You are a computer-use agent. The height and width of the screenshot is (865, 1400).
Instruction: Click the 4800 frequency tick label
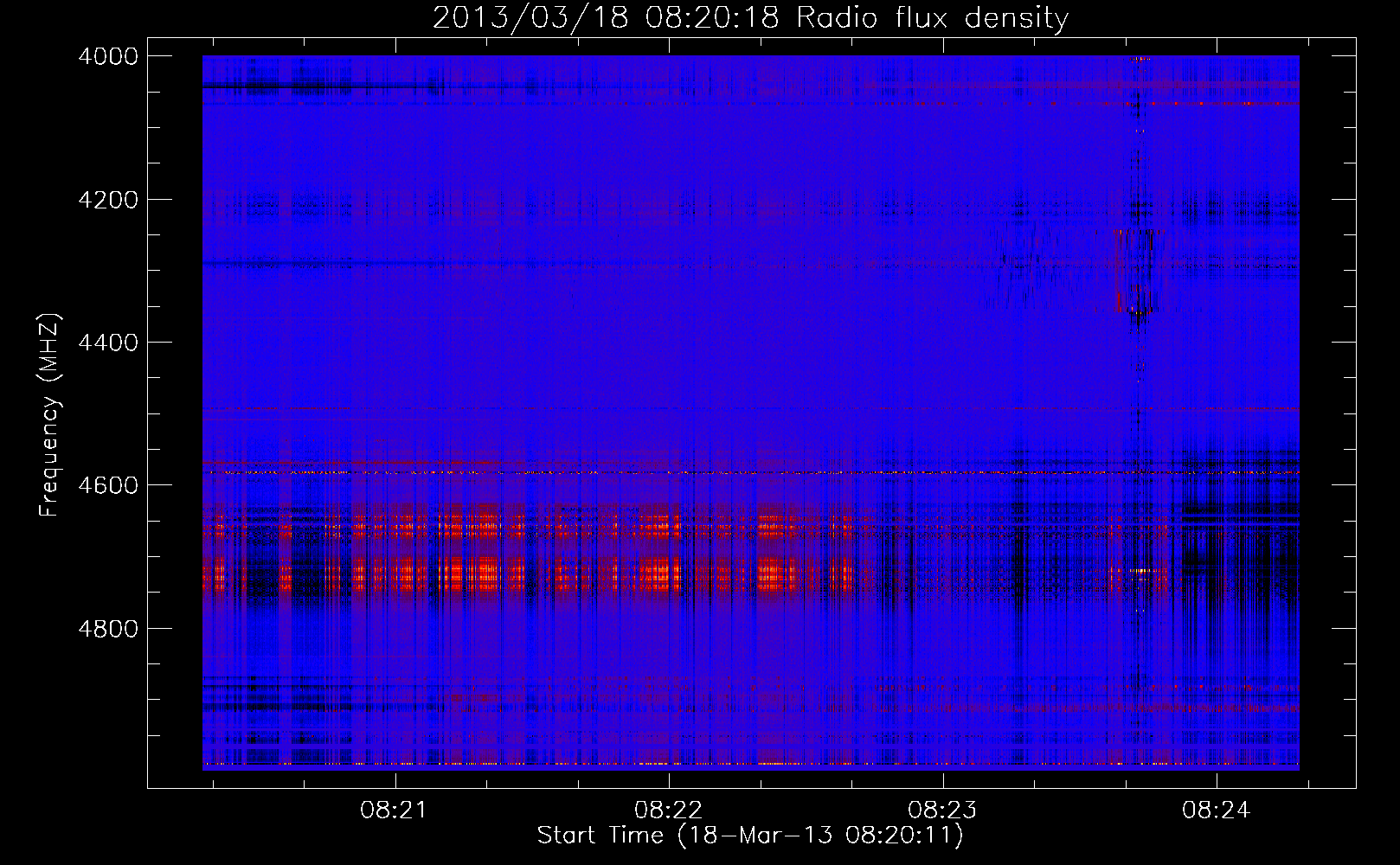click(108, 629)
